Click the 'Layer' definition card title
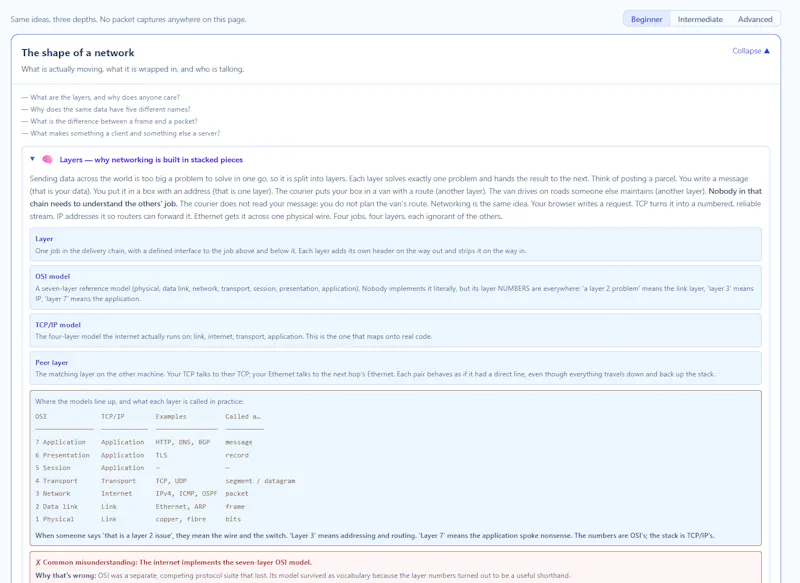 pos(44,239)
